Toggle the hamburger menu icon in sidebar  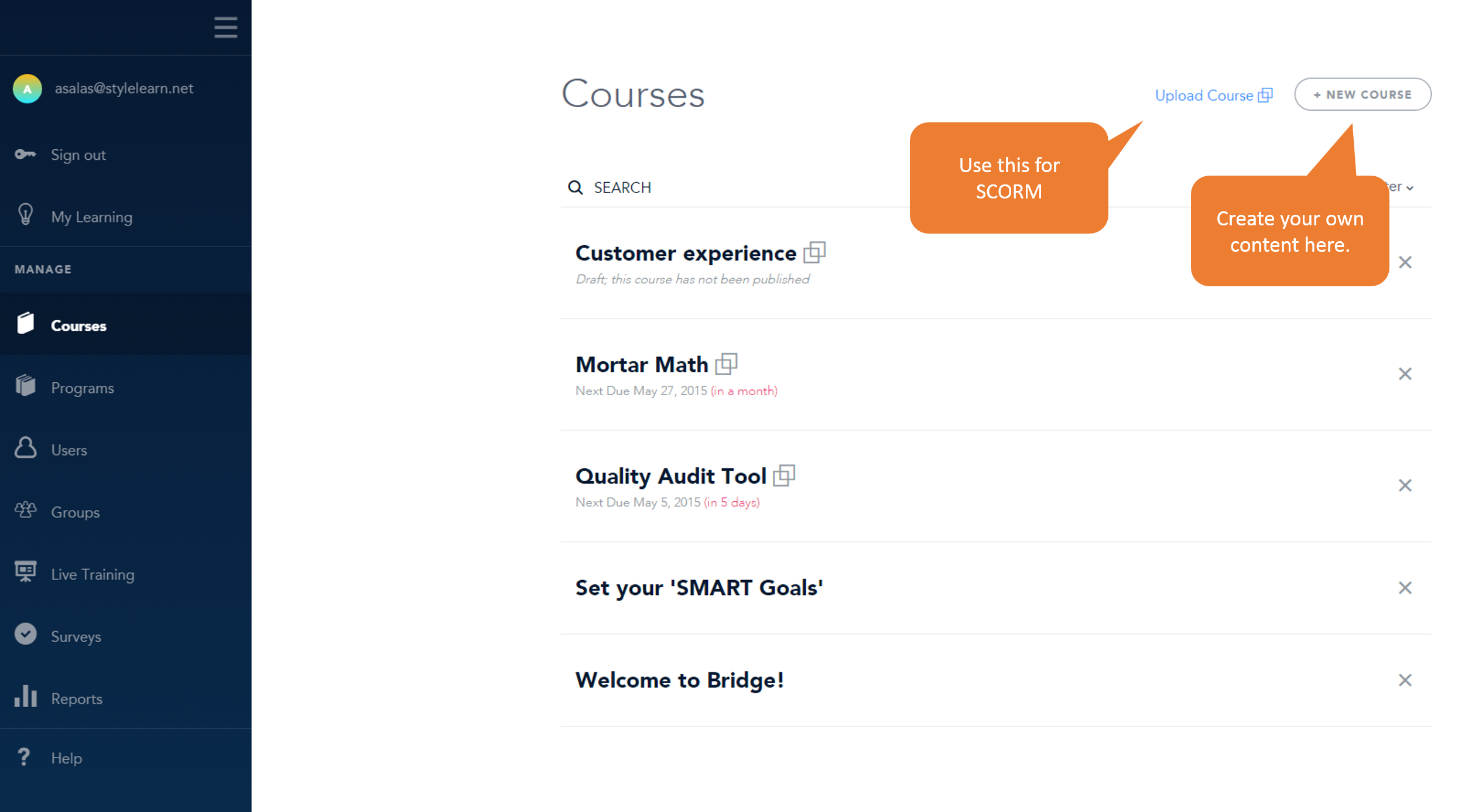point(225,28)
